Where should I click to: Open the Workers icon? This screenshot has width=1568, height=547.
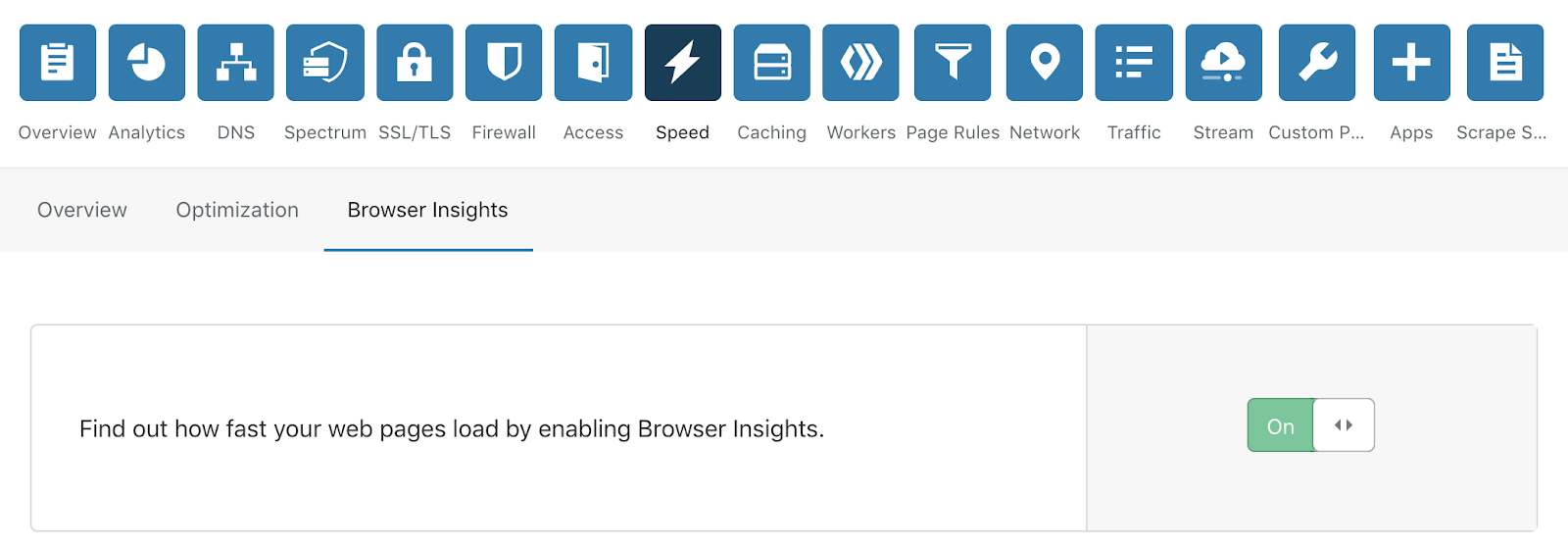pos(861,63)
